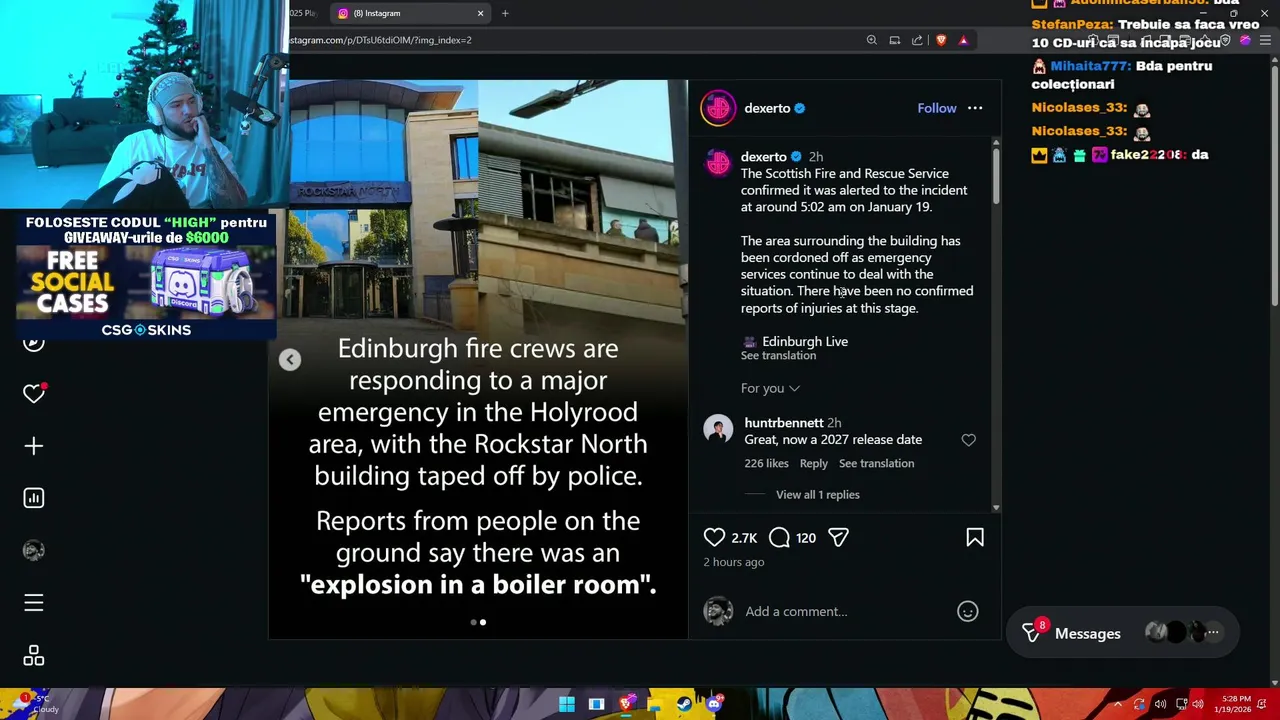Show hidden system tray icons chevron
This screenshot has width=1280, height=720.
click(1118, 704)
